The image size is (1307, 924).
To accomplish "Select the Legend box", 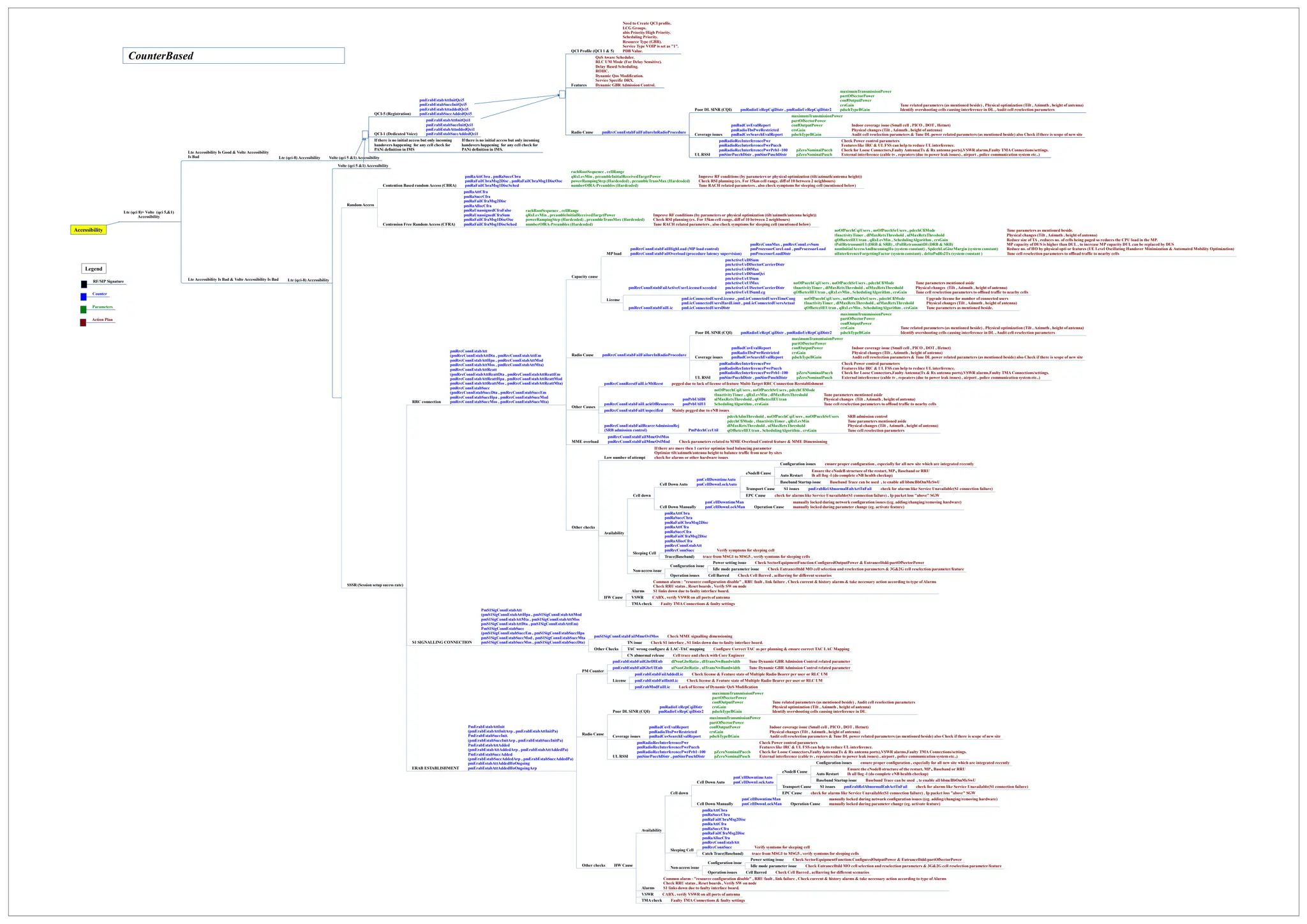I will pyautogui.click(x=94, y=269).
